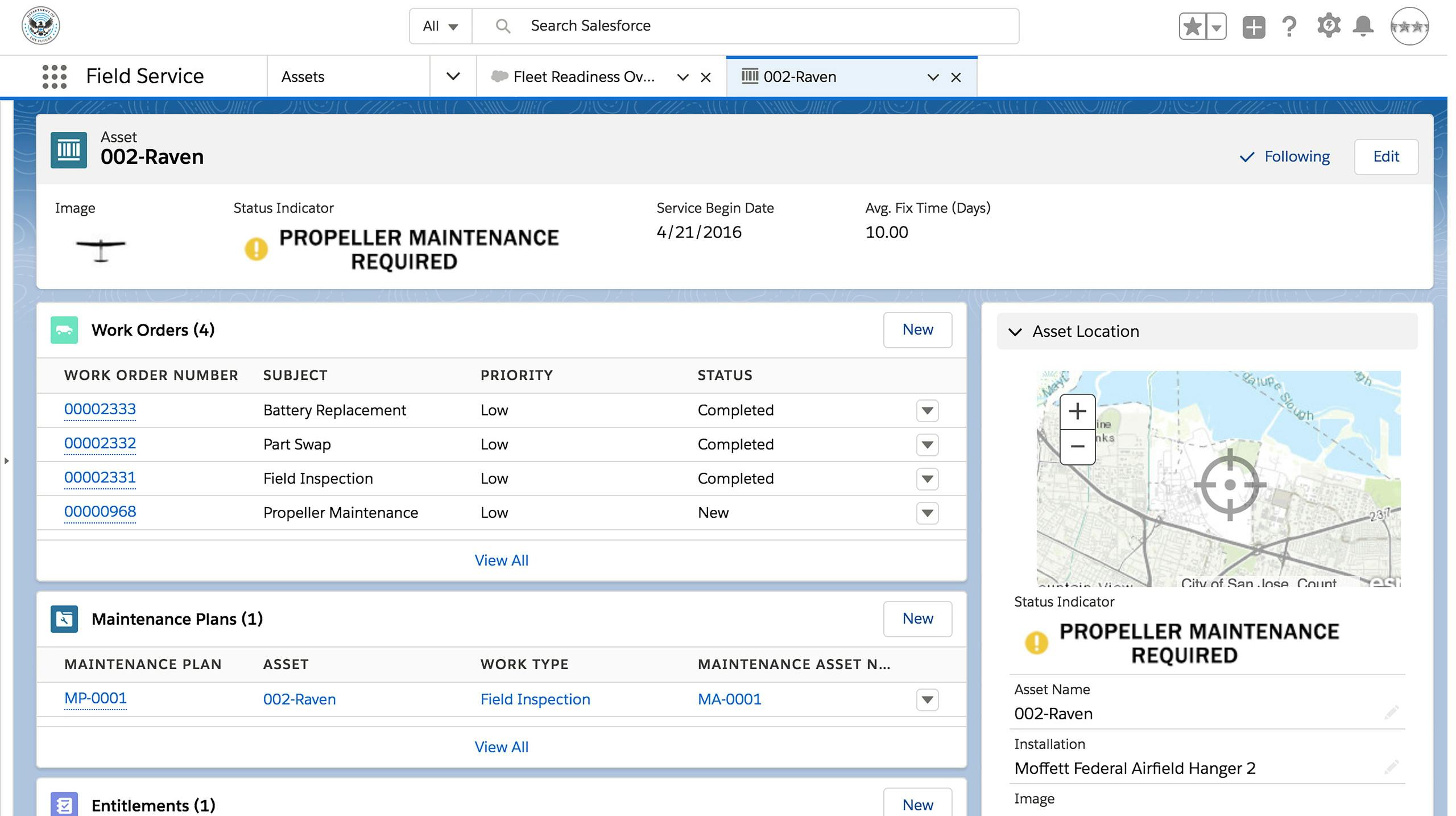Click the Favorites star icon
Screen dimensions: 1456x816
point(1192,27)
